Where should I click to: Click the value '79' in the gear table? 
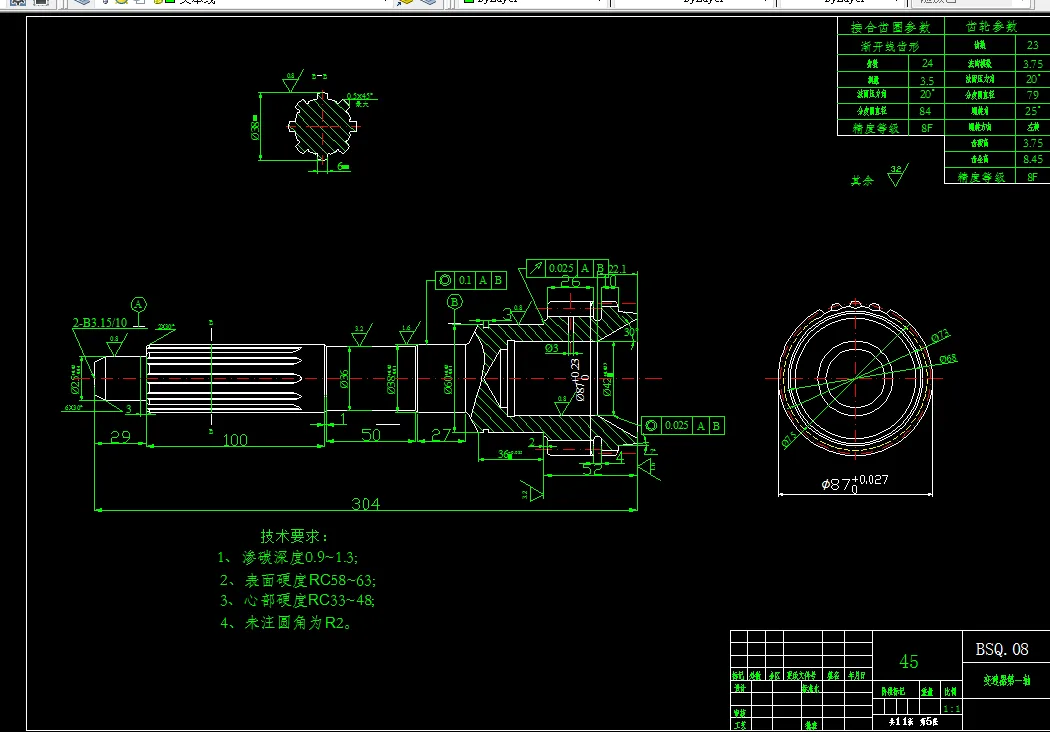1033,94
